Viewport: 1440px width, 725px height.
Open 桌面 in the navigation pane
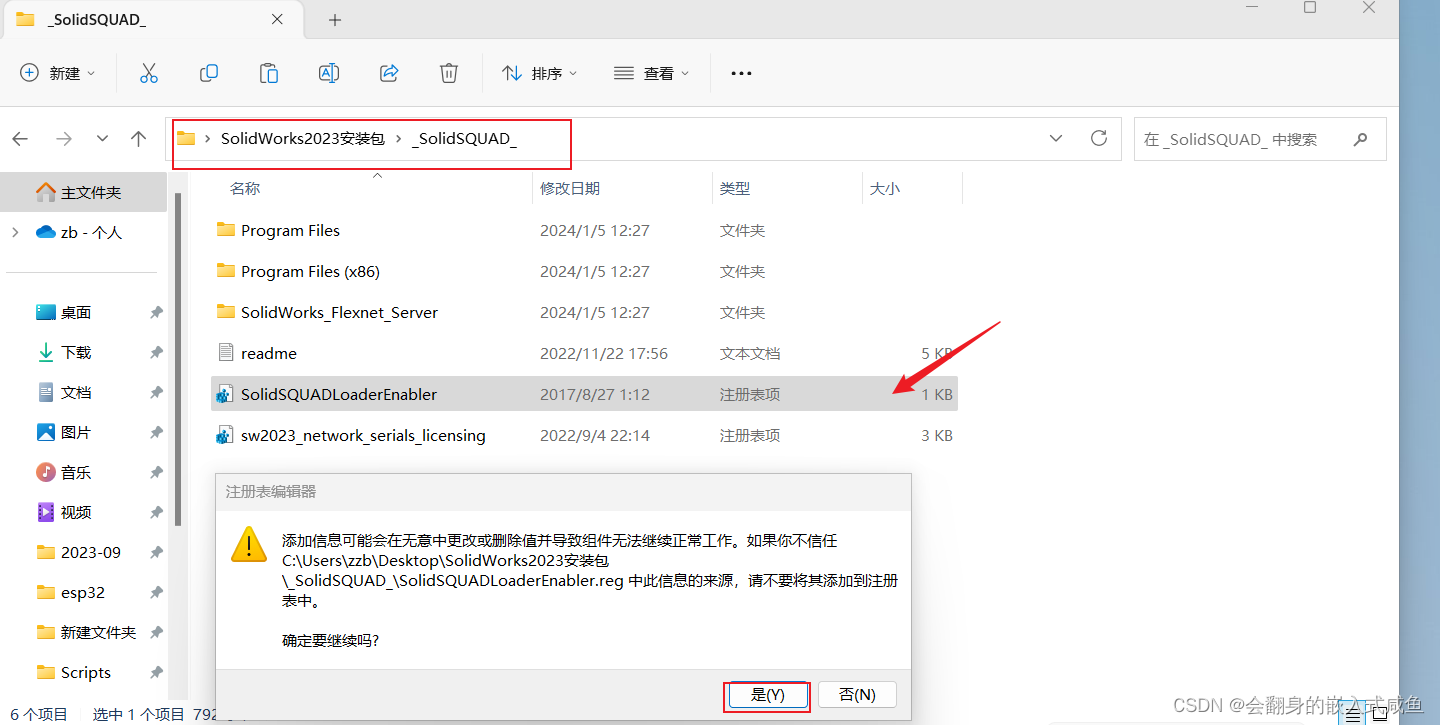76,312
